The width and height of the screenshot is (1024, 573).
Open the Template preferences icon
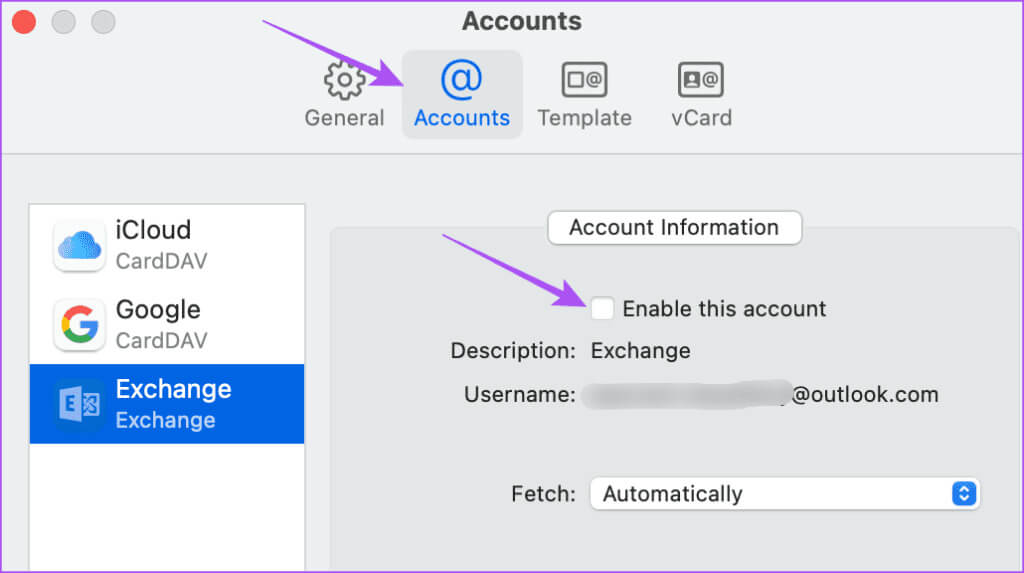tap(584, 80)
